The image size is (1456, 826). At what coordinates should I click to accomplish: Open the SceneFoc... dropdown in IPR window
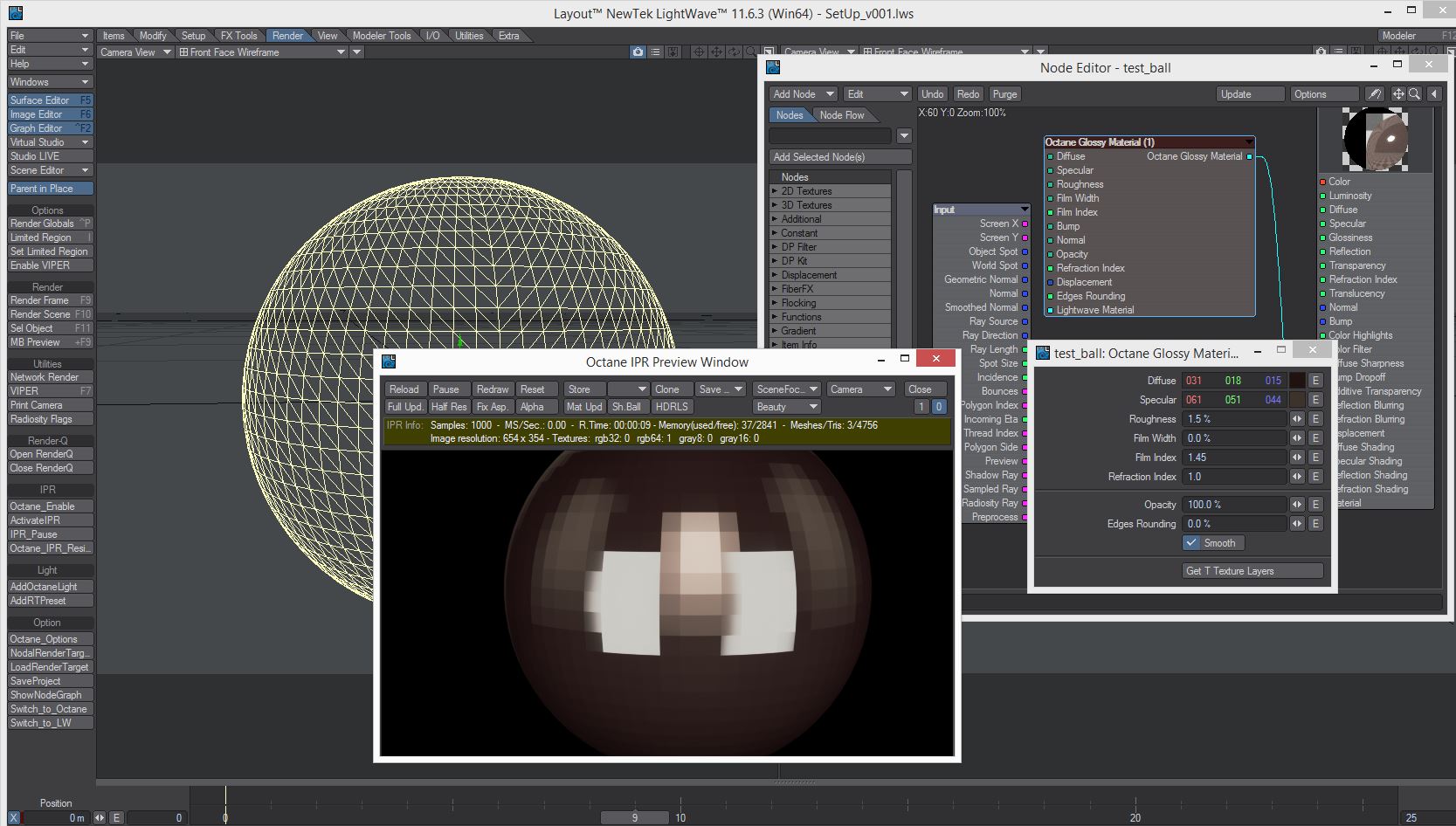pos(787,389)
